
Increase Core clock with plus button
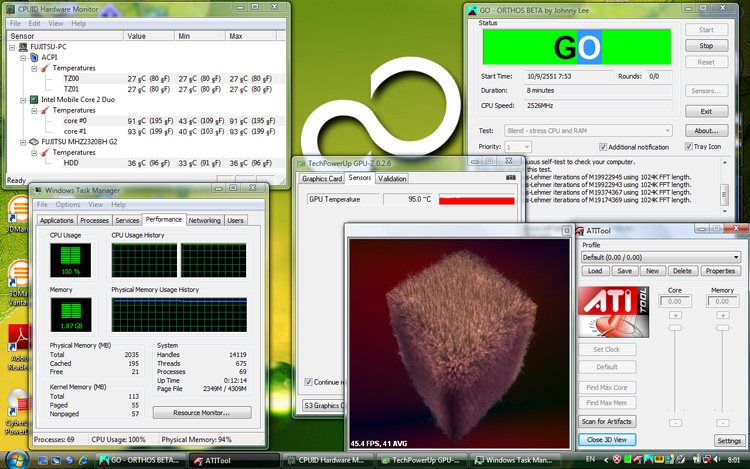(x=675, y=315)
